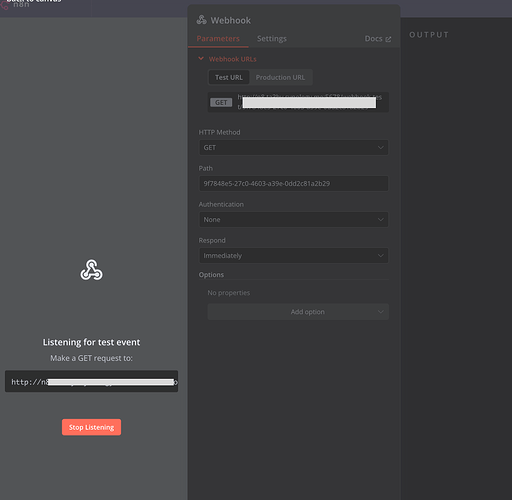Click the n8n logo at top left
This screenshot has width=512, height=500.
pyautogui.click(x=5, y=5)
